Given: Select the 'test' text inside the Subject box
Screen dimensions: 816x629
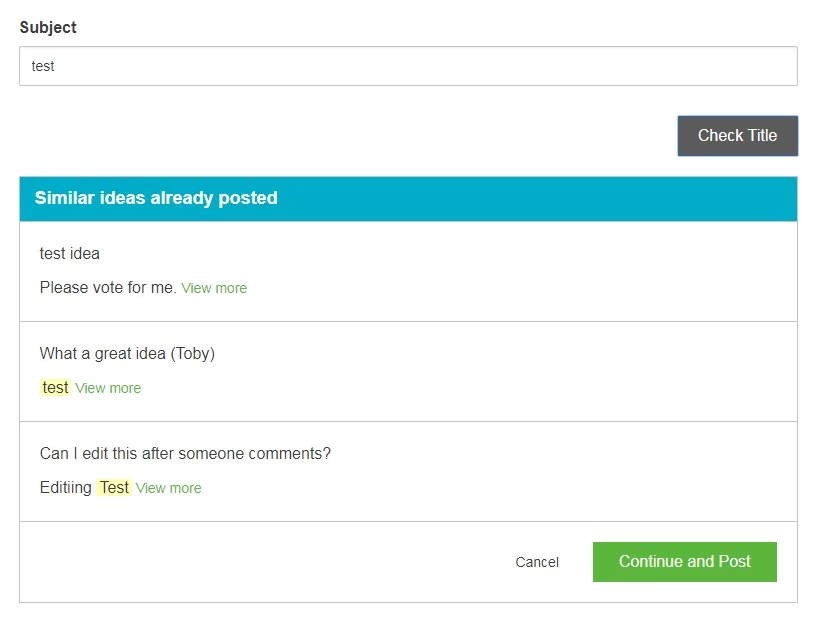Looking at the screenshot, I should pos(44,65).
